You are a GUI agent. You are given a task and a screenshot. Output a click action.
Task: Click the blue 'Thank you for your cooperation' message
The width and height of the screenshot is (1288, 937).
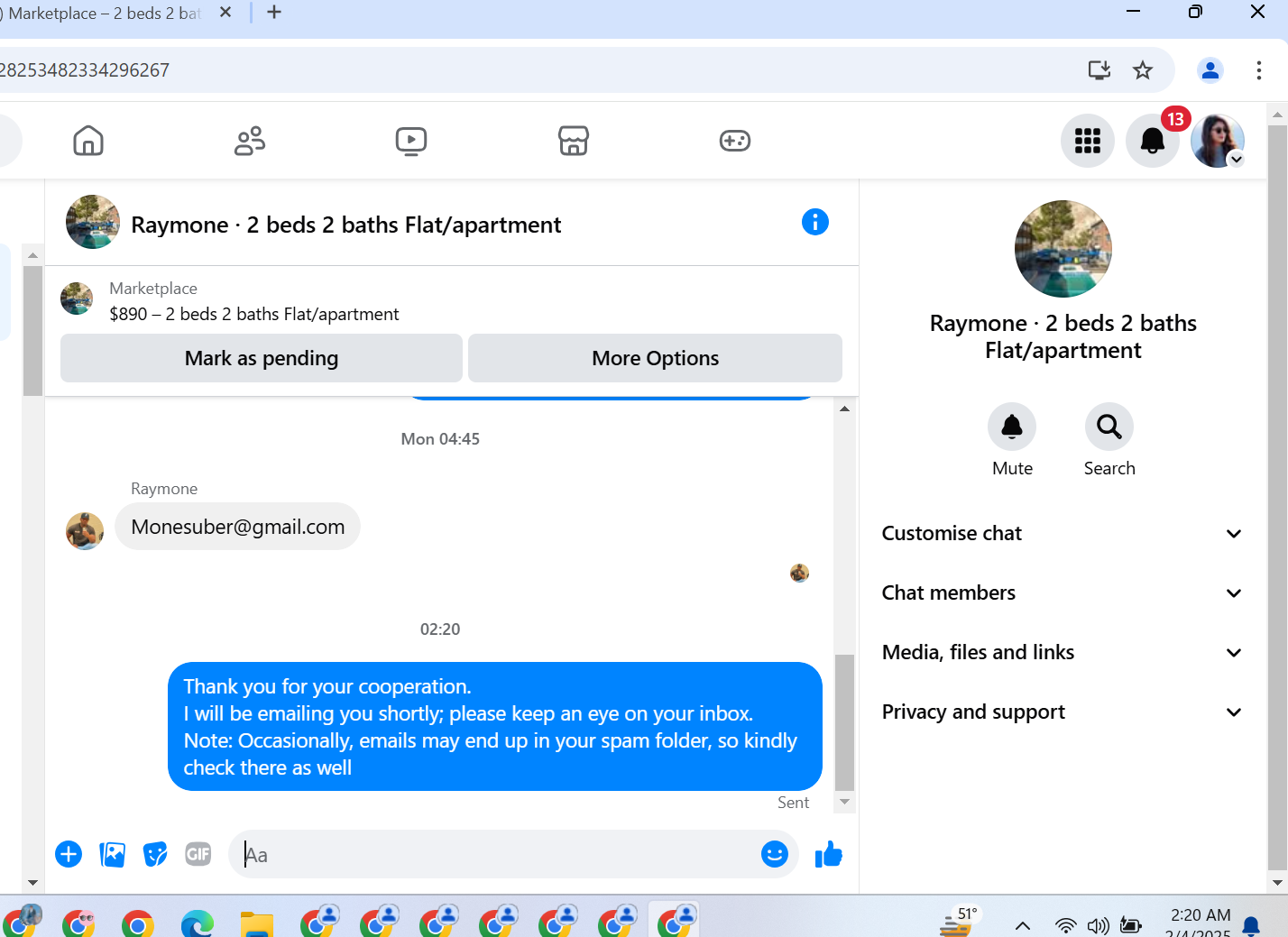click(495, 727)
